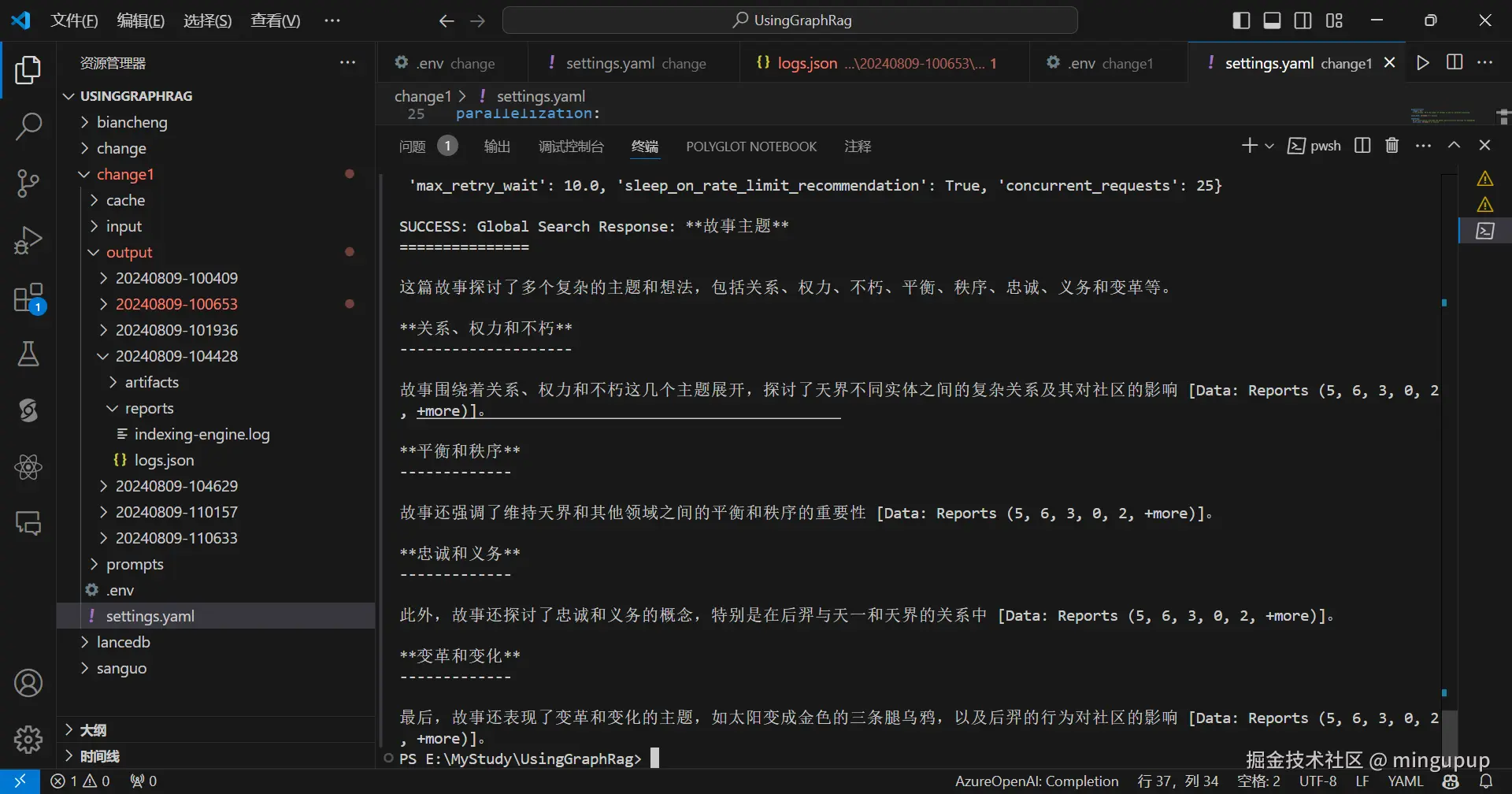Viewport: 1512px width, 794px height.
Task: Select the pwsh terminal label
Action: [1314, 146]
